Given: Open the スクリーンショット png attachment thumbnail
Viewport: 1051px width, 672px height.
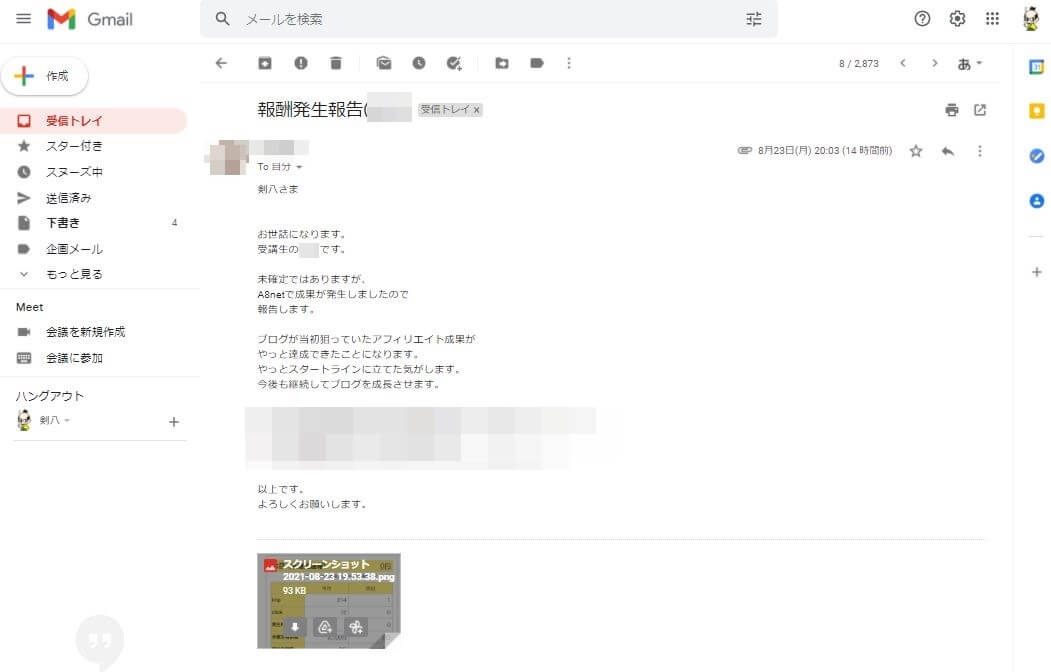Looking at the screenshot, I should pyautogui.click(x=328, y=601).
